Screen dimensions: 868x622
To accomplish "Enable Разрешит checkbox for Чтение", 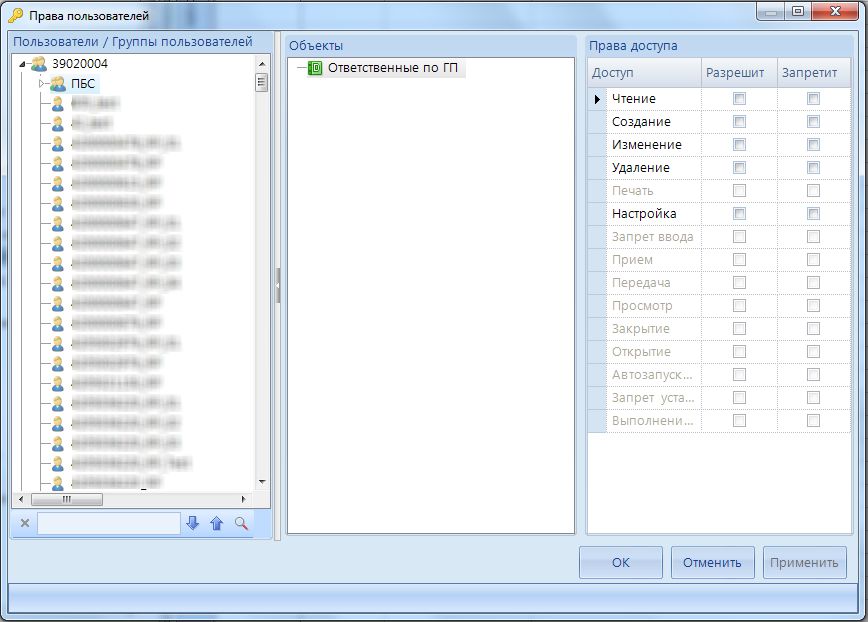I will (739, 98).
